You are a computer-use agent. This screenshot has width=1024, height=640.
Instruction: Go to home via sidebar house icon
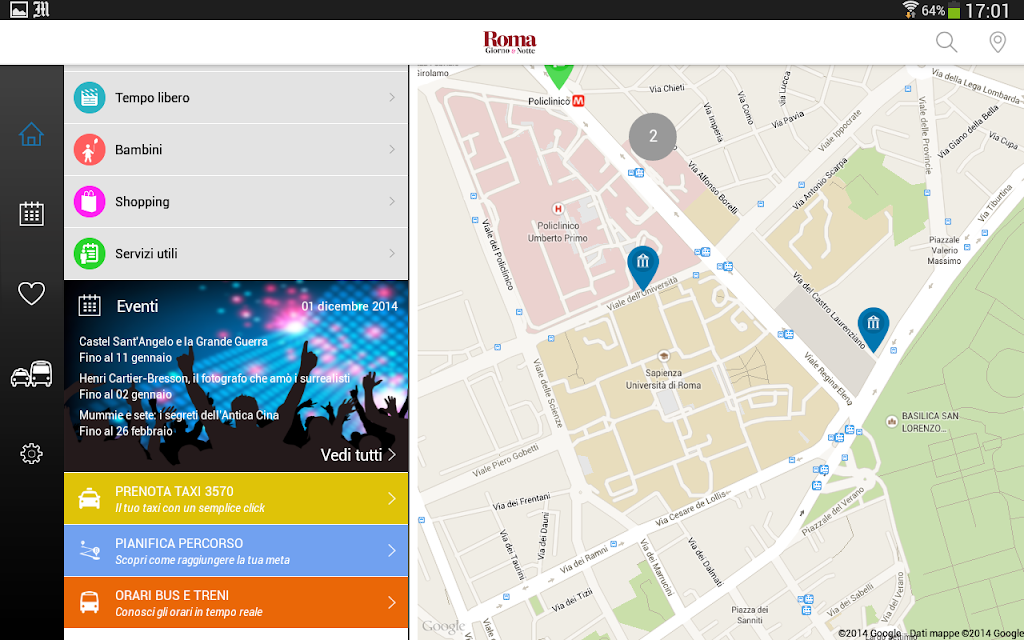31,135
